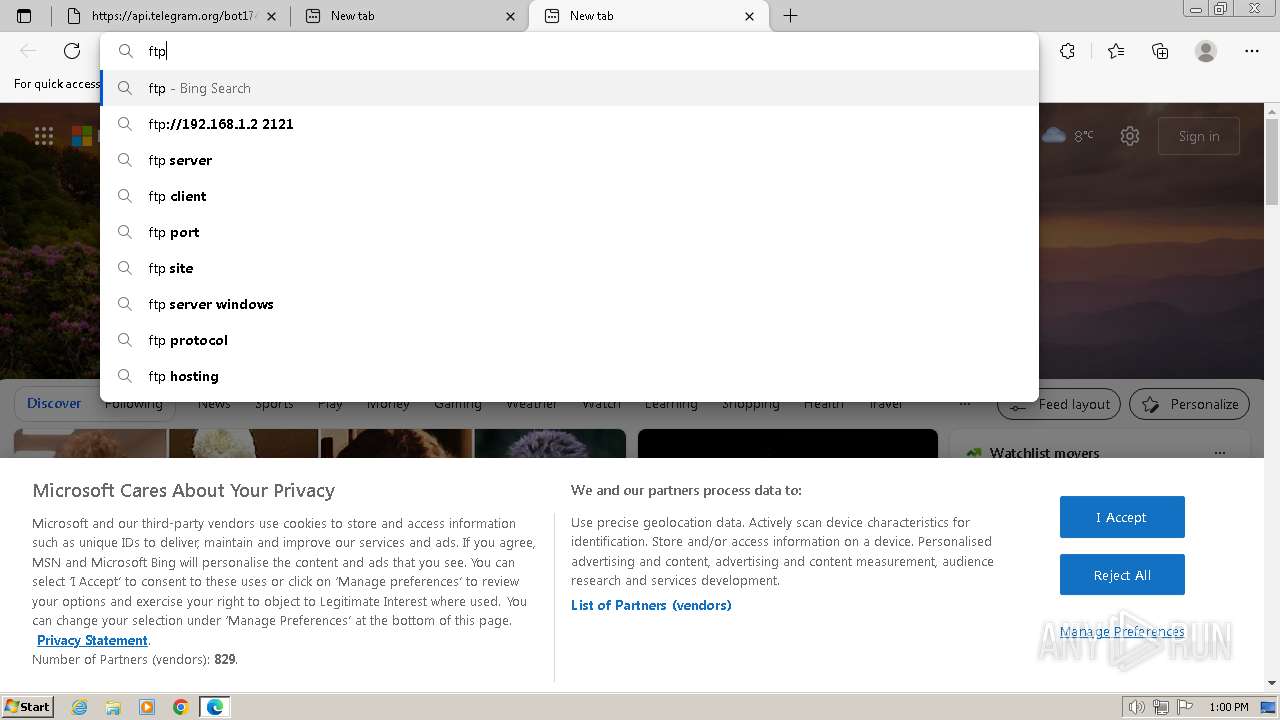Switch to the first New tab
Viewport: 1280px width, 720px height.
(x=410, y=16)
